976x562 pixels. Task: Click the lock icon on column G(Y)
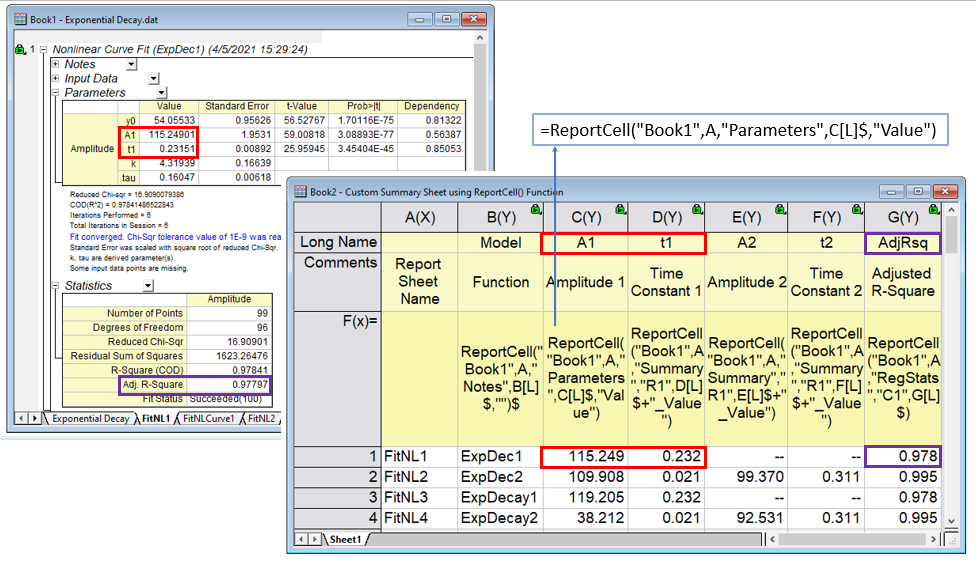[934, 209]
